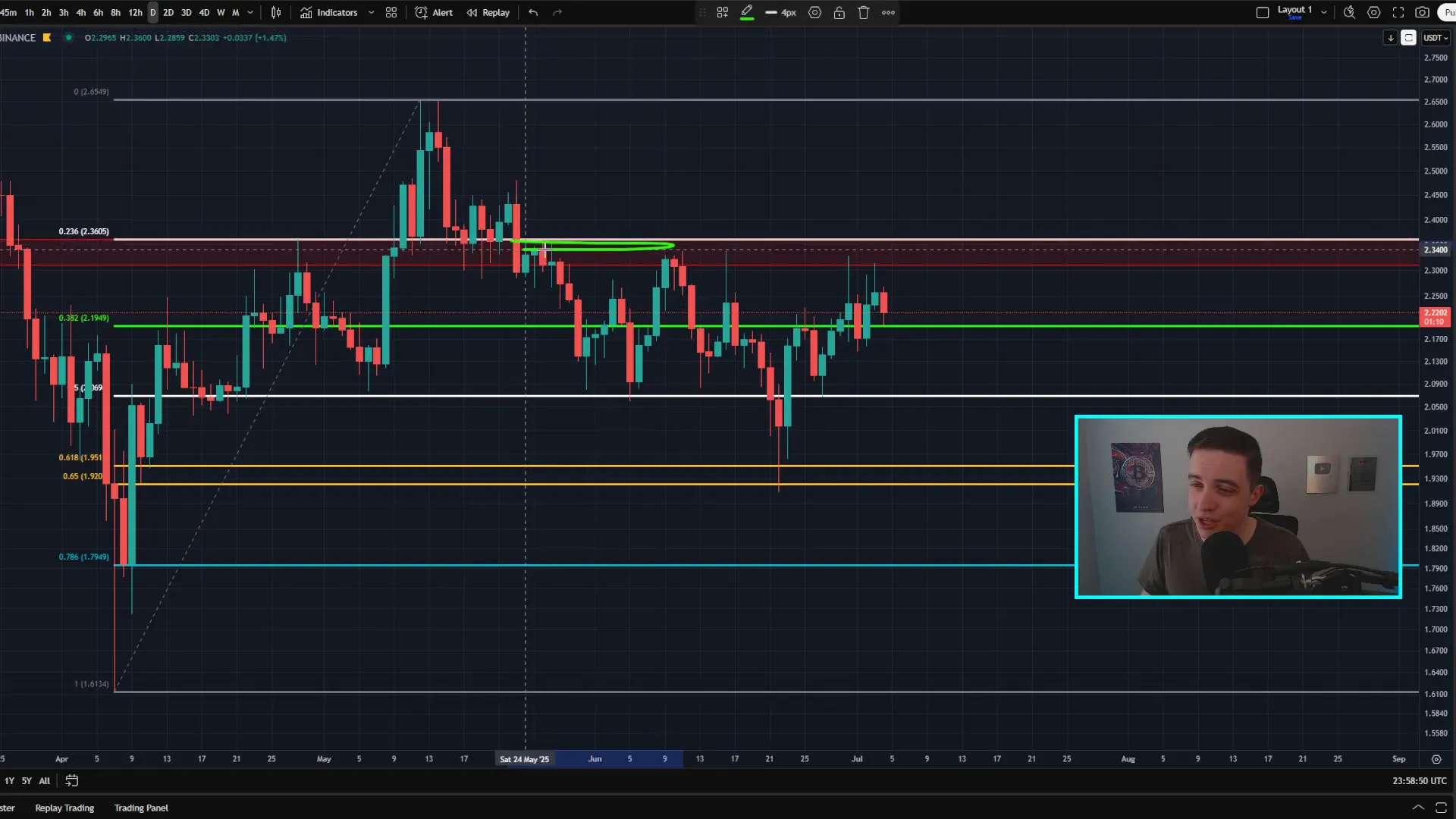Open more options in floating drawing toolbar

(x=888, y=12)
